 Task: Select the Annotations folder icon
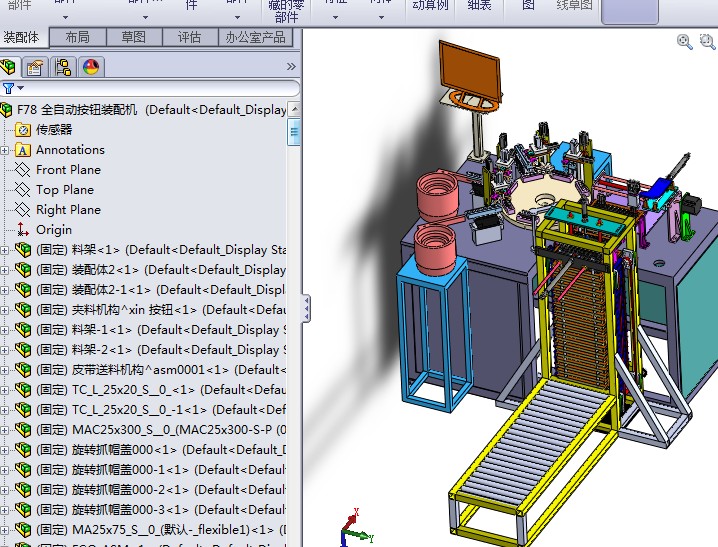coord(23,150)
